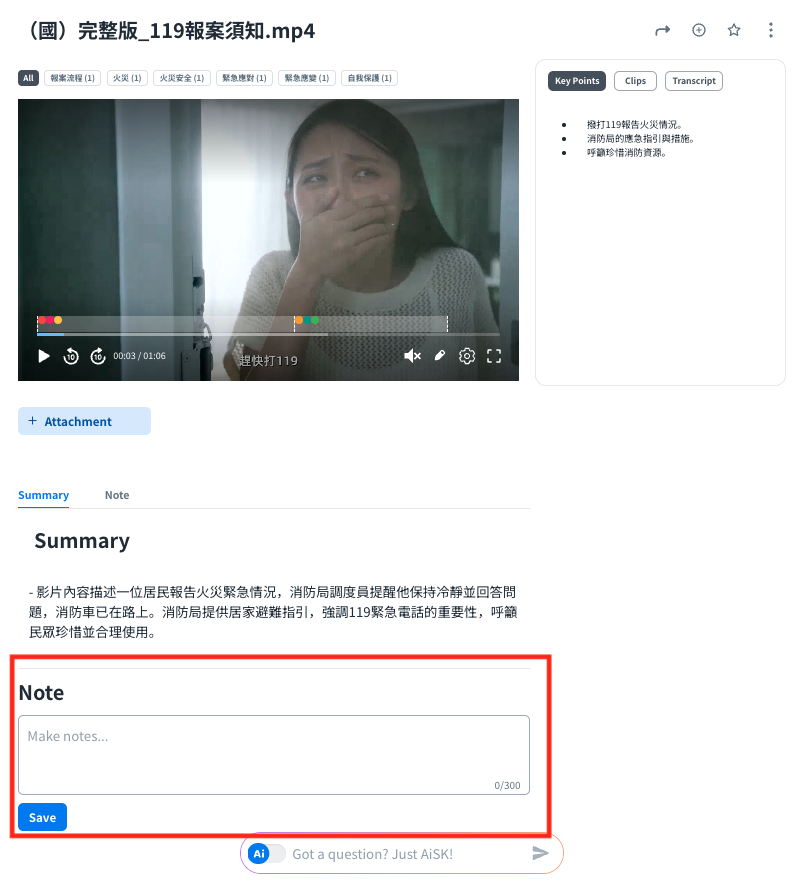Image resolution: width=792 pixels, height=882 pixels.
Task: Click the video progress bar
Action: tap(268, 335)
